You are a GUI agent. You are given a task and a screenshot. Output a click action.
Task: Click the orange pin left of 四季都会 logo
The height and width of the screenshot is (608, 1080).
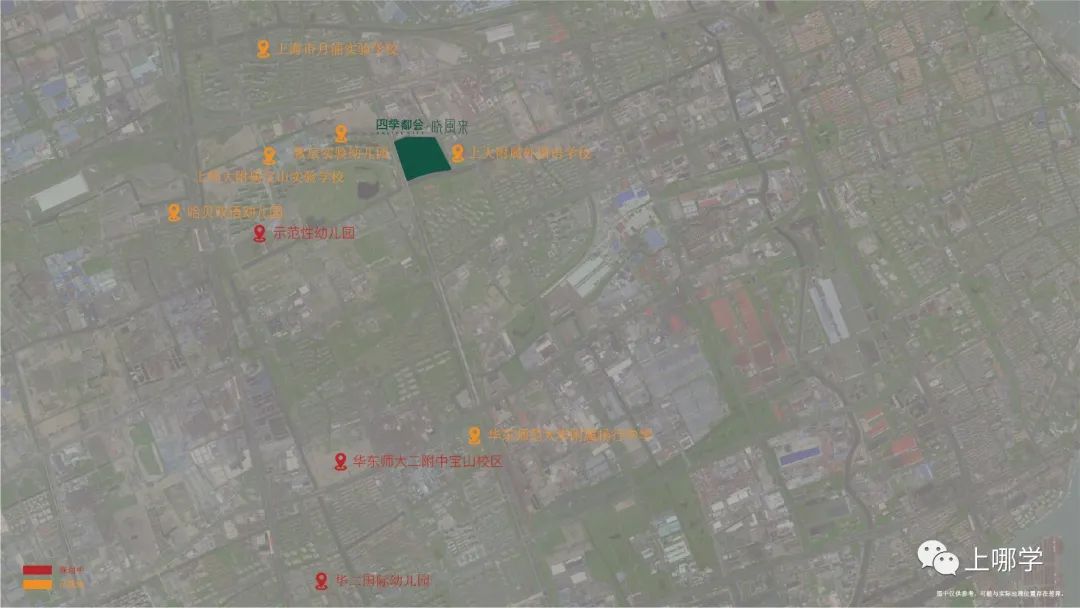pos(341,132)
